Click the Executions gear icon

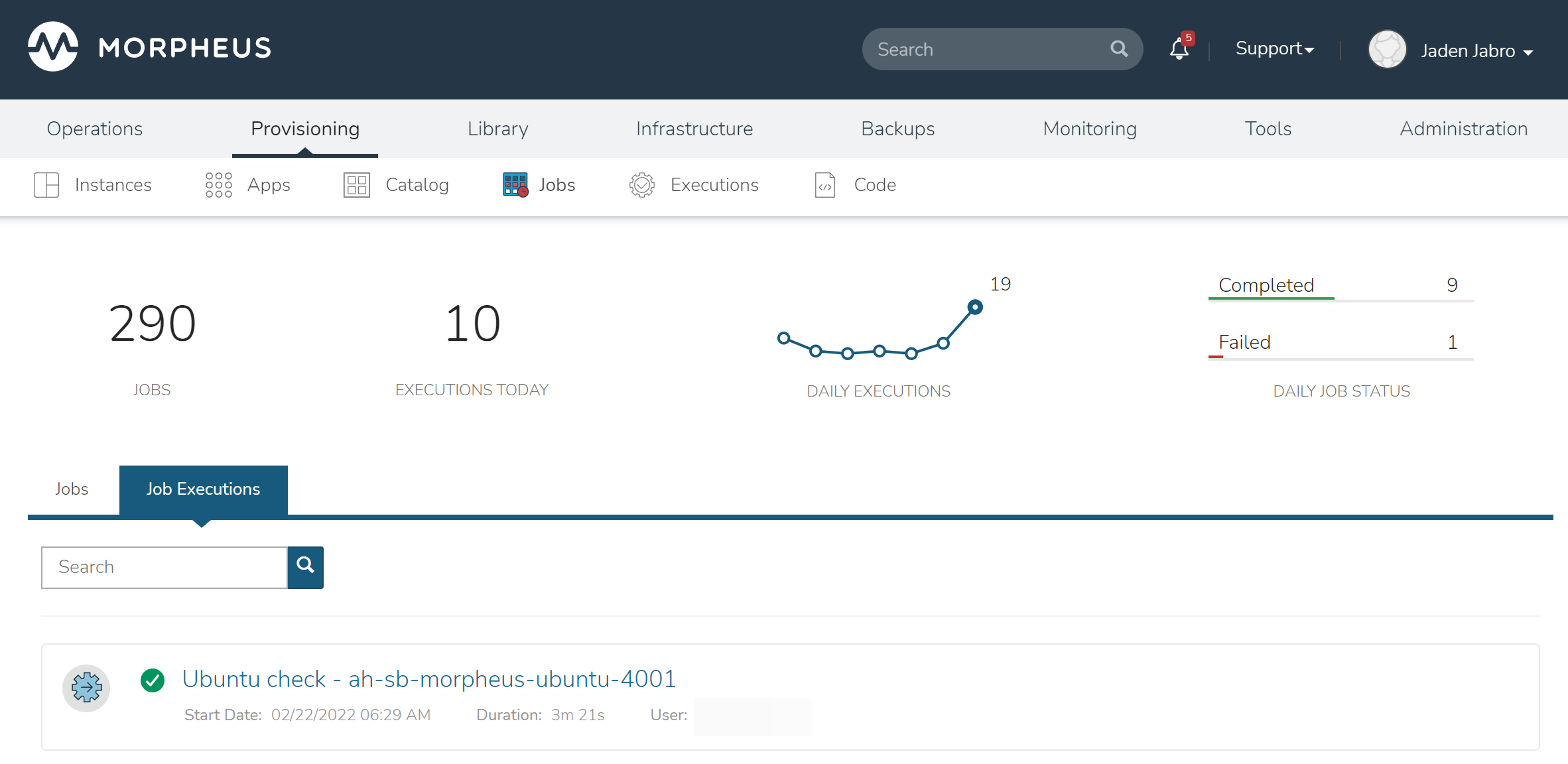[641, 185]
